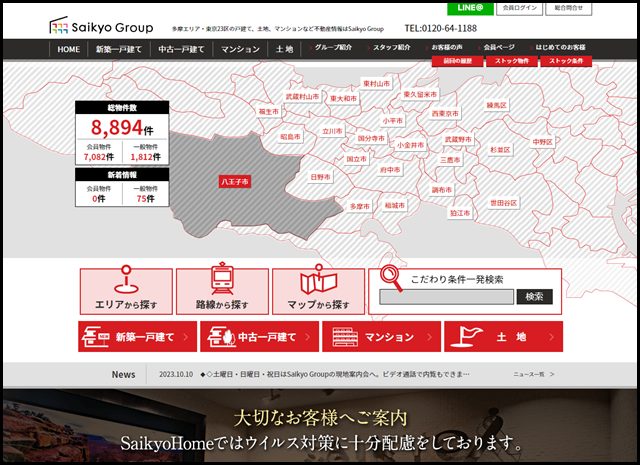This screenshot has height=465, width=640.
Task: Click the 路線から探す train icon
Action: tap(222, 278)
